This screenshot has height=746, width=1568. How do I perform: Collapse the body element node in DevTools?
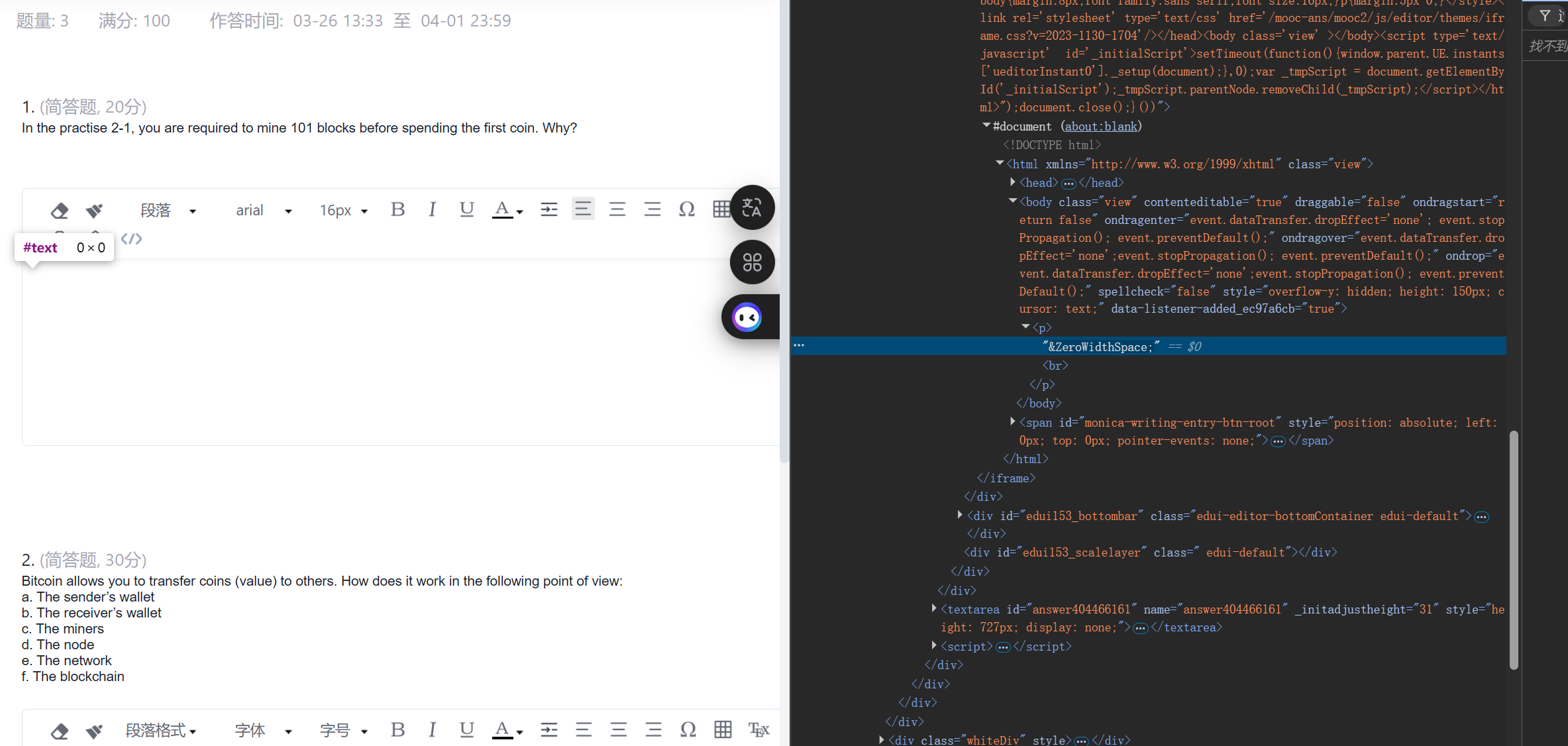click(1012, 201)
